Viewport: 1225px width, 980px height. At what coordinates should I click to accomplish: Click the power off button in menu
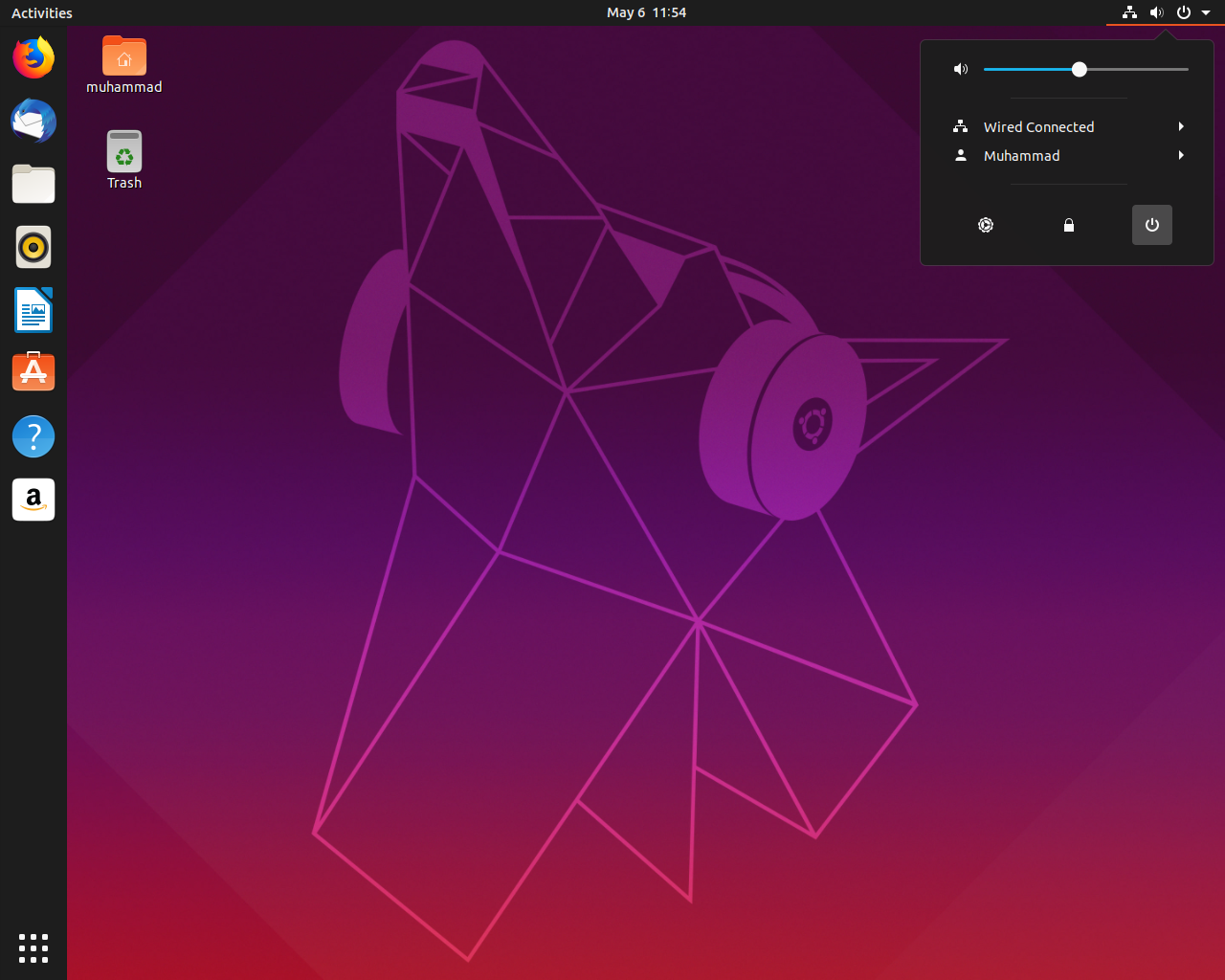point(1152,225)
